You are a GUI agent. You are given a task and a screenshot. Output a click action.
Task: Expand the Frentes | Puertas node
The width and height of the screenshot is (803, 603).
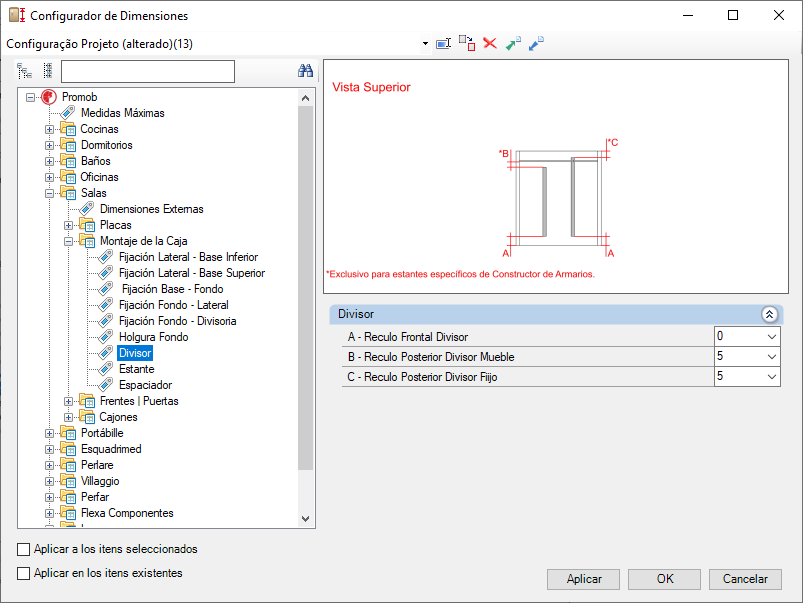click(x=69, y=402)
